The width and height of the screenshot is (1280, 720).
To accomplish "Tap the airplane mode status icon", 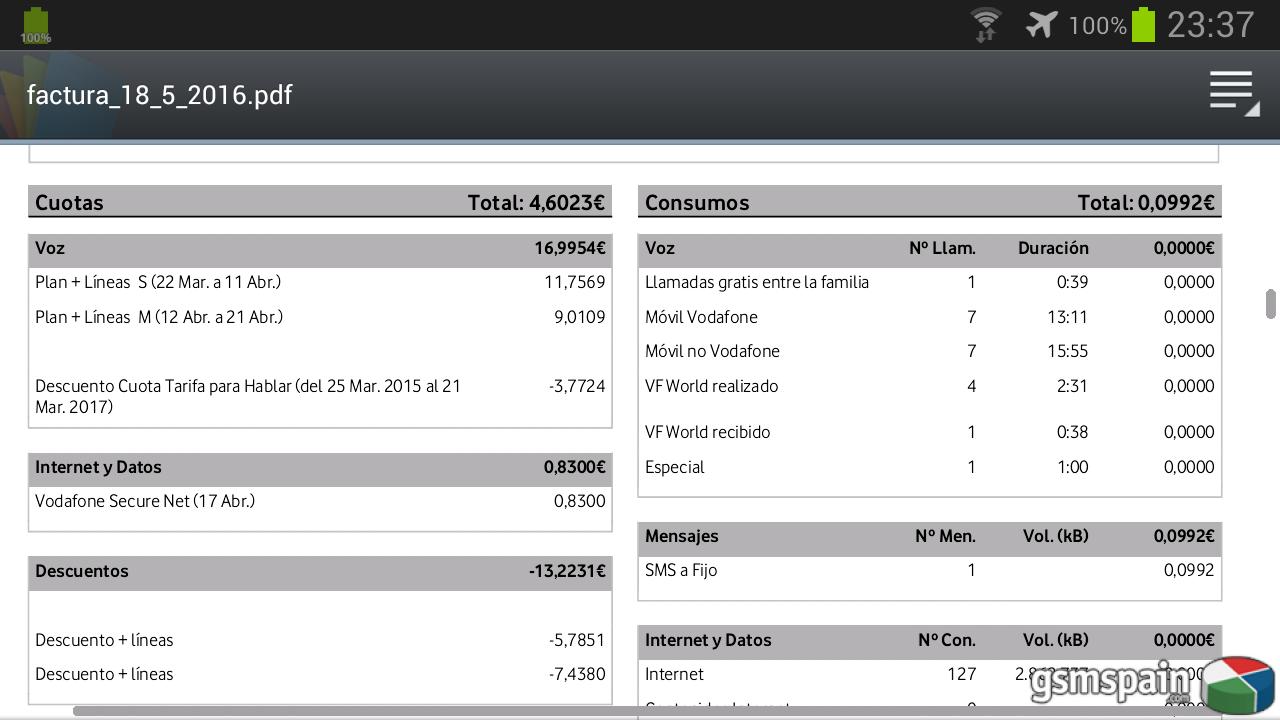I will [x=1041, y=24].
